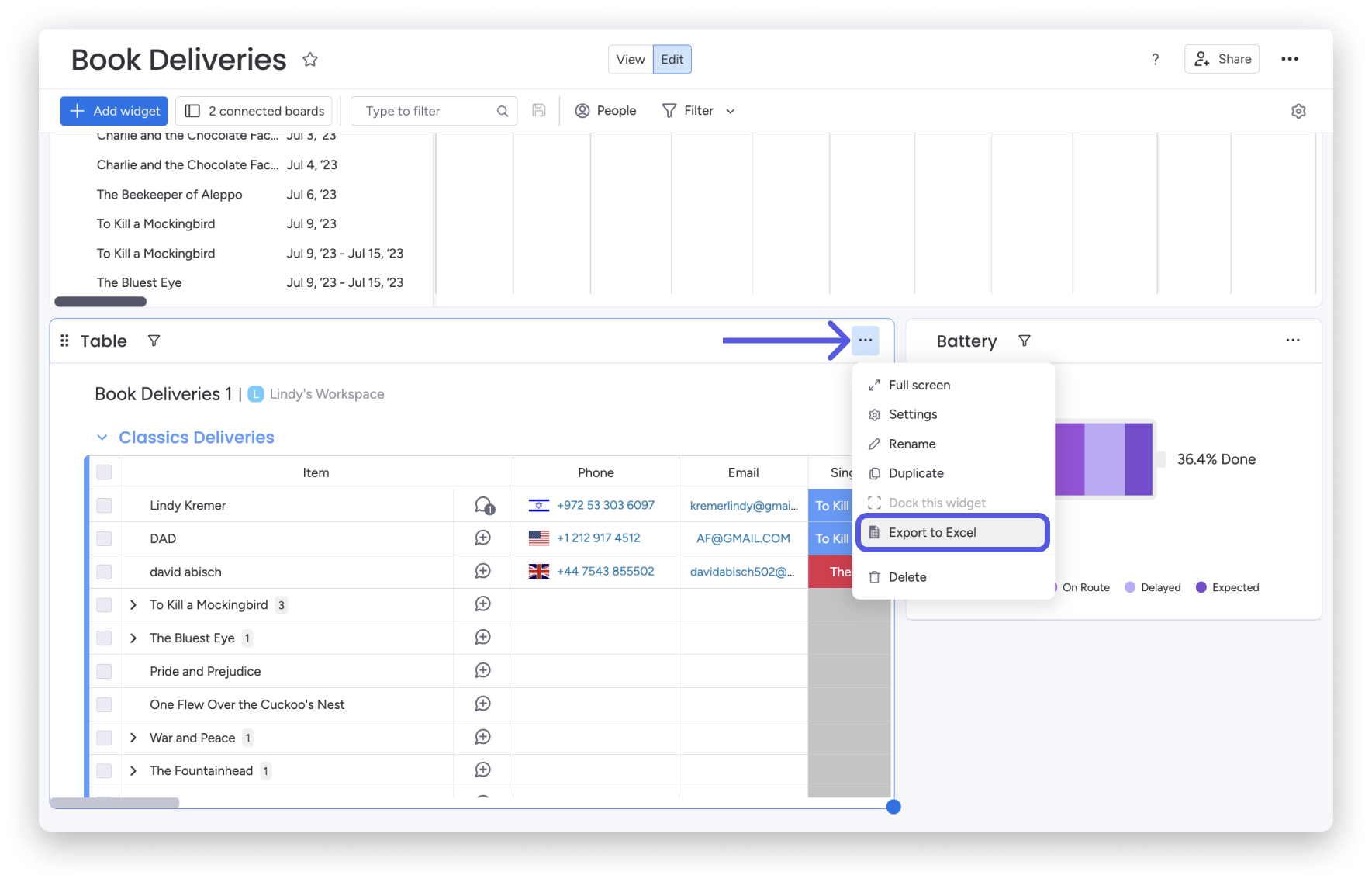
Task: Click the Table widget horizontal scrollbar
Action: click(x=115, y=803)
